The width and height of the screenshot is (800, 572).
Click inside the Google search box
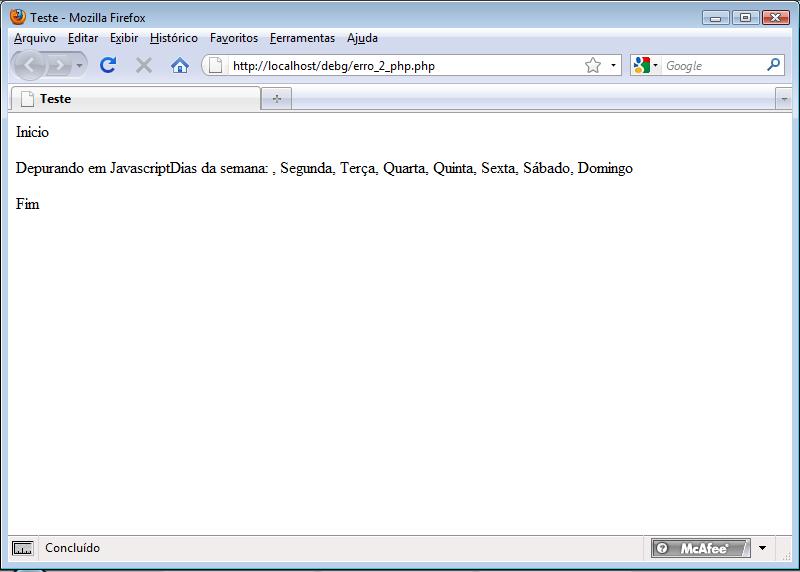click(713, 66)
